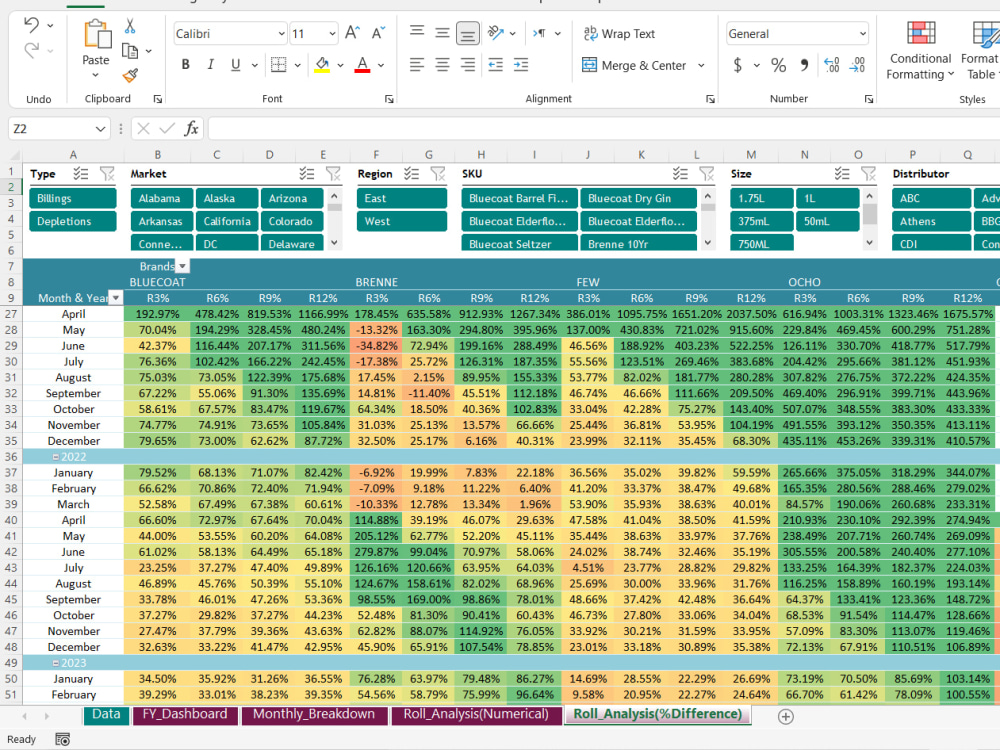1000x750 pixels.
Task: Open Merge & Center dropdown arrow
Action: pyautogui.click(x=702, y=65)
